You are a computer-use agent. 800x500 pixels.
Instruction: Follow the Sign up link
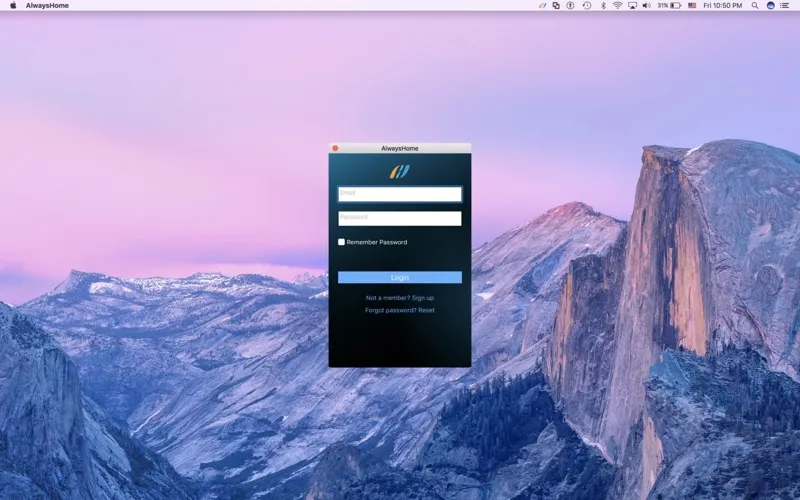click(422, 298)
